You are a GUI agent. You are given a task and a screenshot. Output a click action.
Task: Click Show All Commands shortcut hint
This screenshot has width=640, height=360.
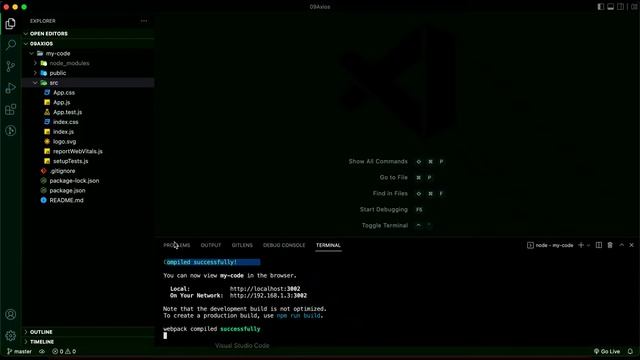click(x=378, y=162)
